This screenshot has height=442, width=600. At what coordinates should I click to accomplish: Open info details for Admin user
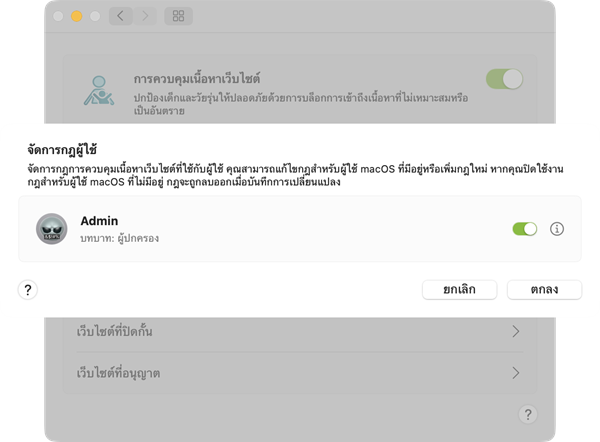(557, 229)
